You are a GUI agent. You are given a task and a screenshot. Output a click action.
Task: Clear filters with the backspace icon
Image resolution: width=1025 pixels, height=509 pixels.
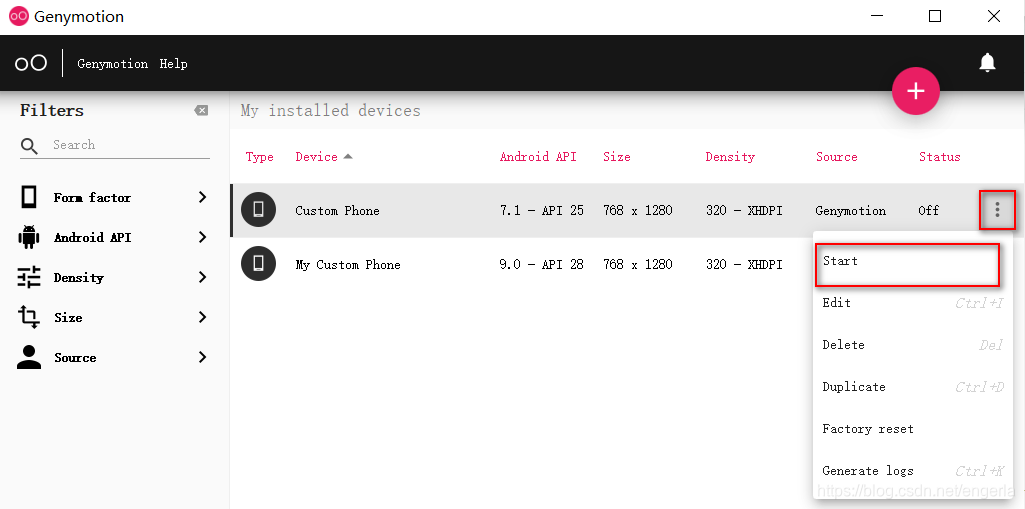click(x=201, y=110)
